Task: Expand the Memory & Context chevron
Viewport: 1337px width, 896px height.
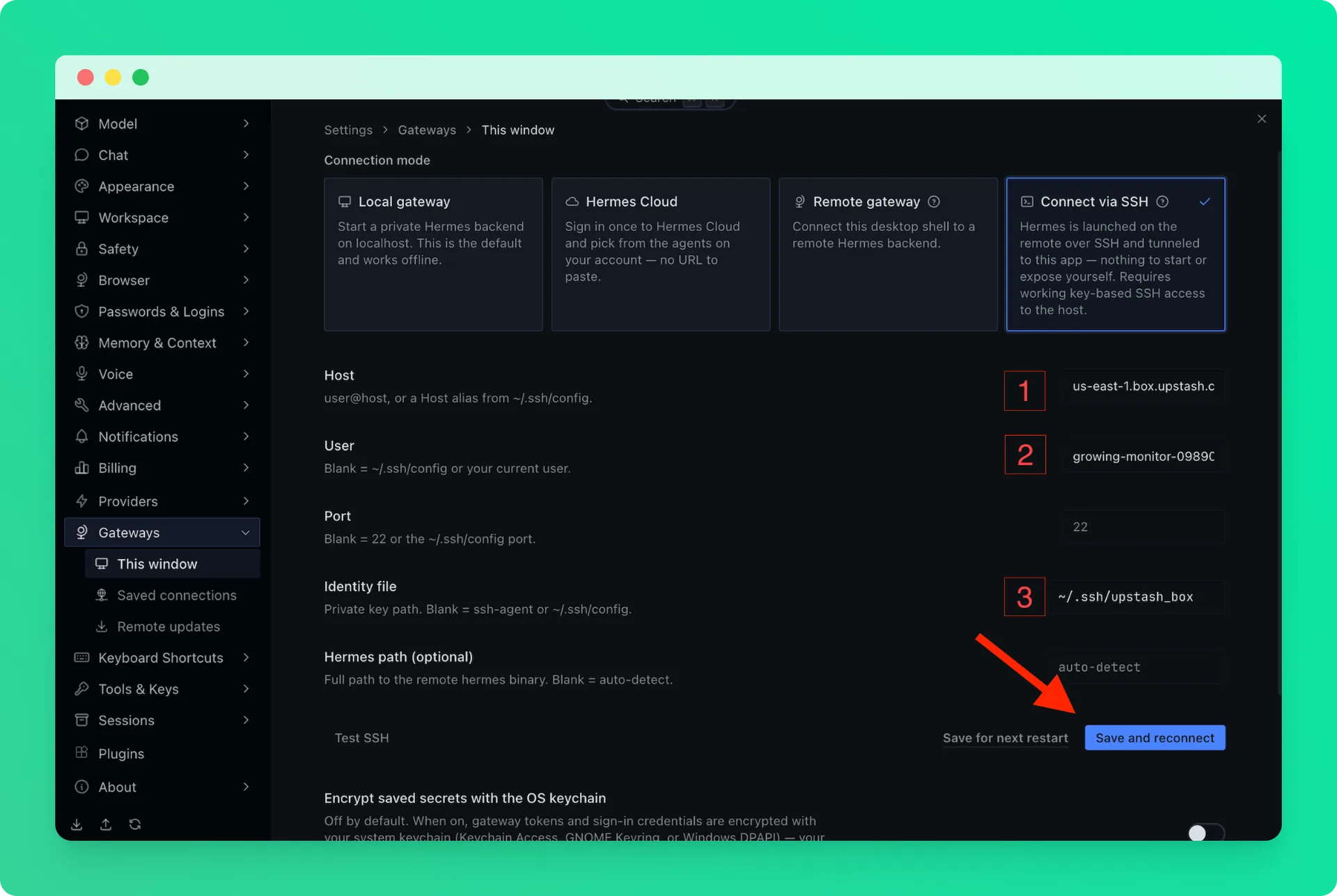Action: (246, 343)
